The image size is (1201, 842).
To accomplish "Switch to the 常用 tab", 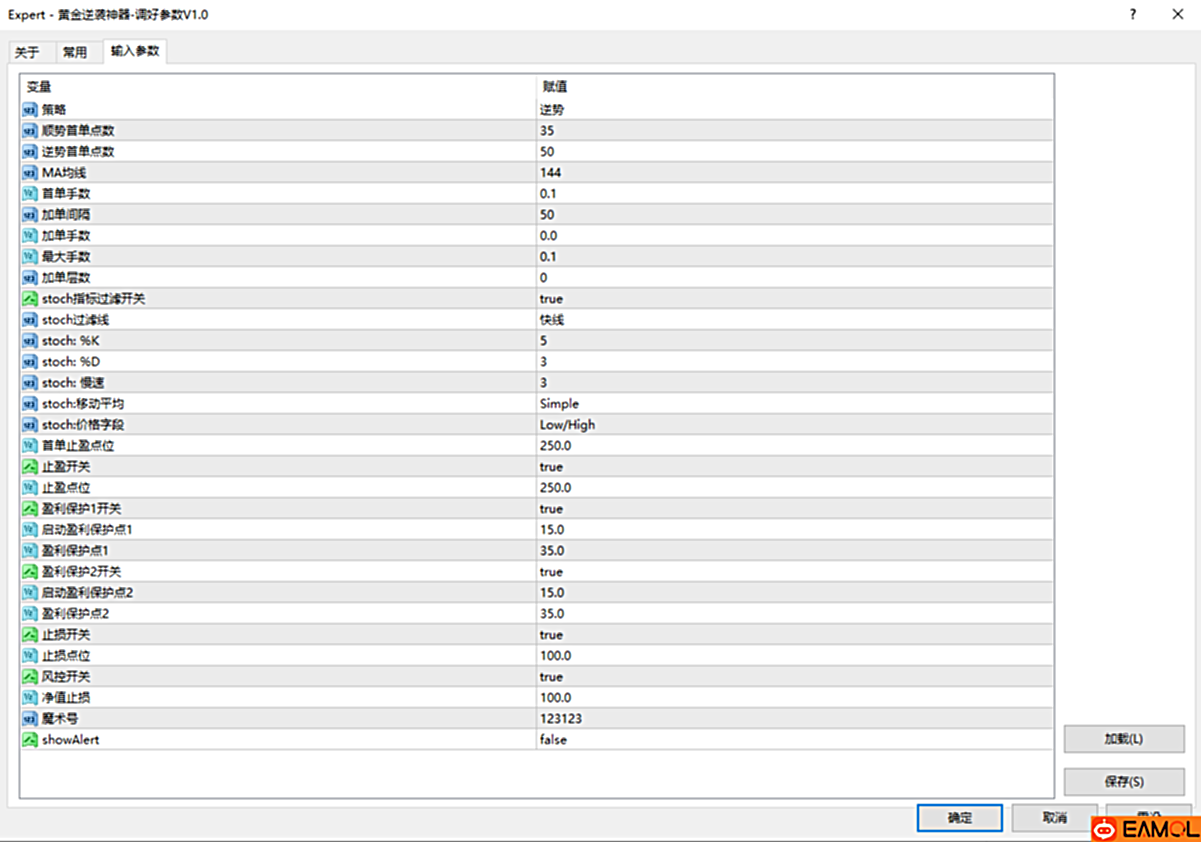I will 75,52.
